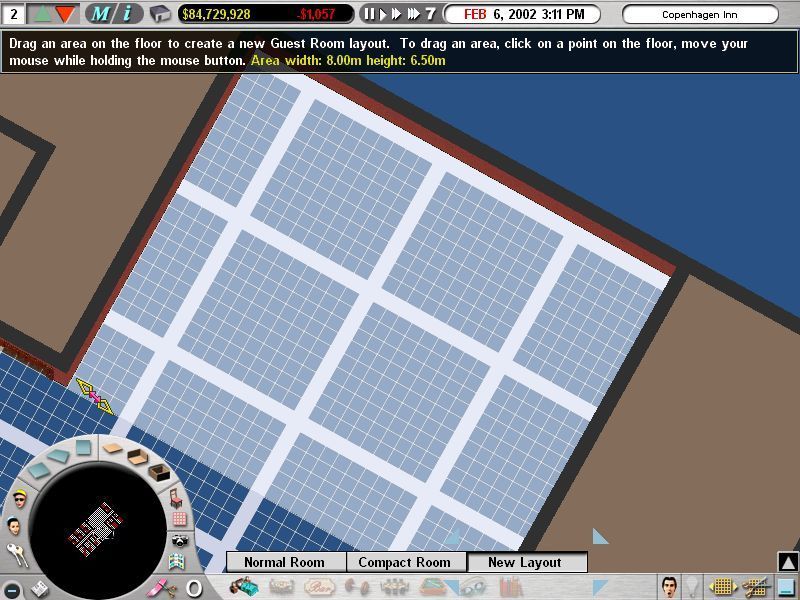This screenshot has width=800, height=600.
Task: Click the hotel building overview icon
Action: click(x=160, y=14)
